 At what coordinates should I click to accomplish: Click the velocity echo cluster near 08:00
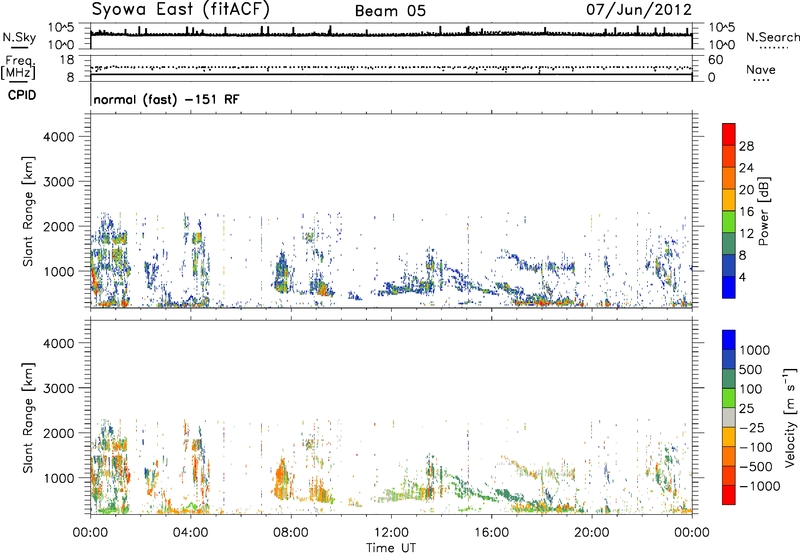click(x=282, y=480)
